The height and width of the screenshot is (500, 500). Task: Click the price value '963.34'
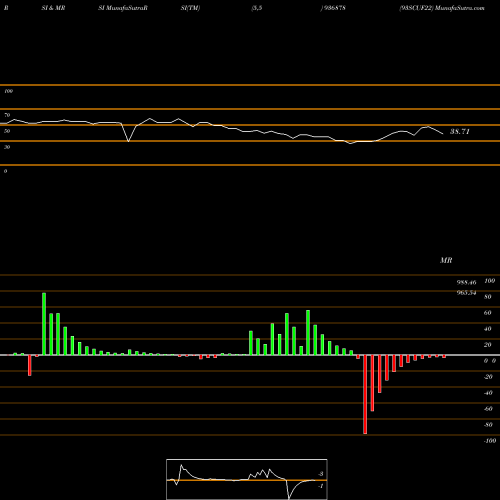pos(466,293)
